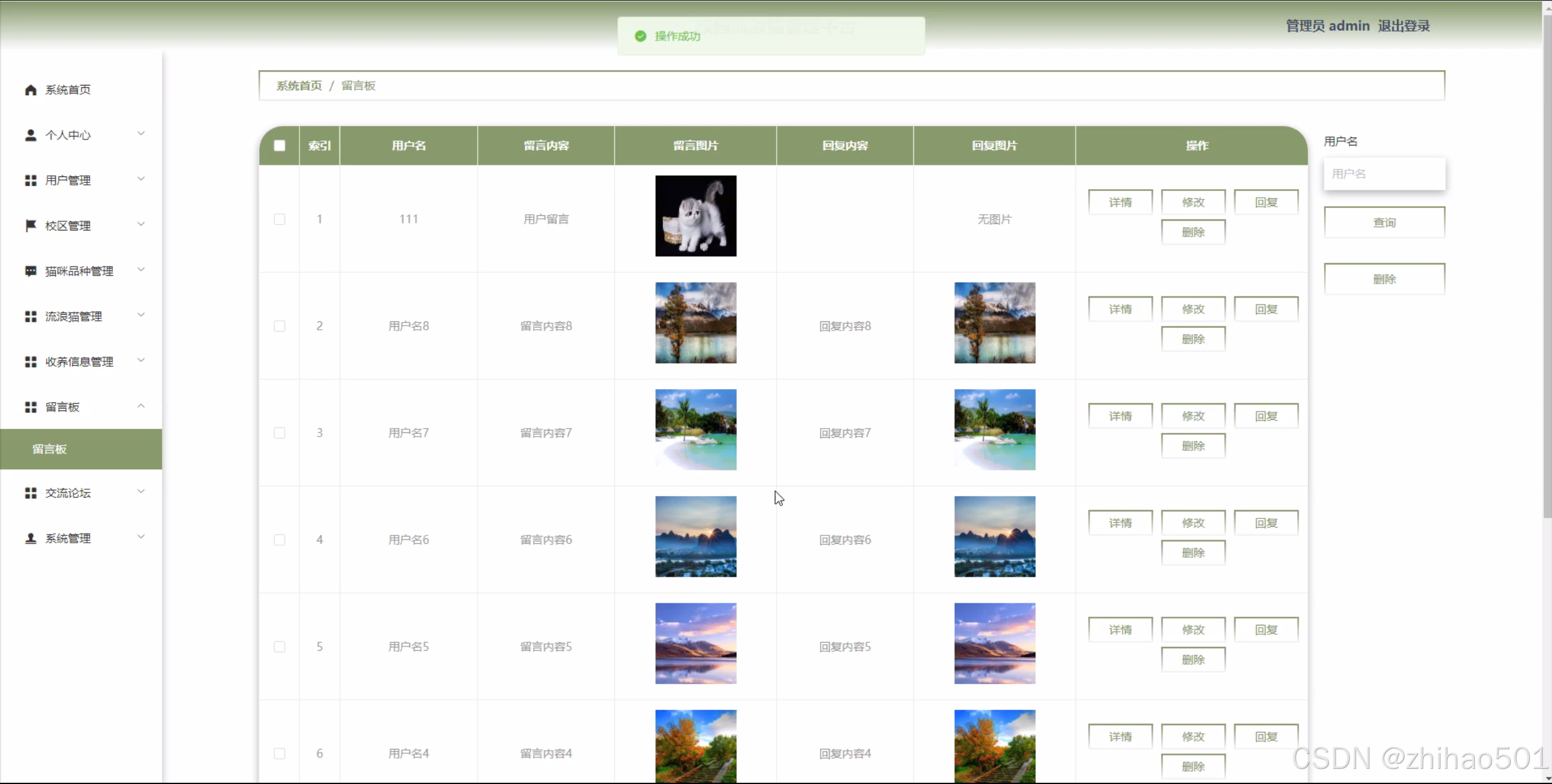The width and height of the screenshot is (1552, 784).
Task: Focus the 用户名 search input field
Action: click(1384, 174)
